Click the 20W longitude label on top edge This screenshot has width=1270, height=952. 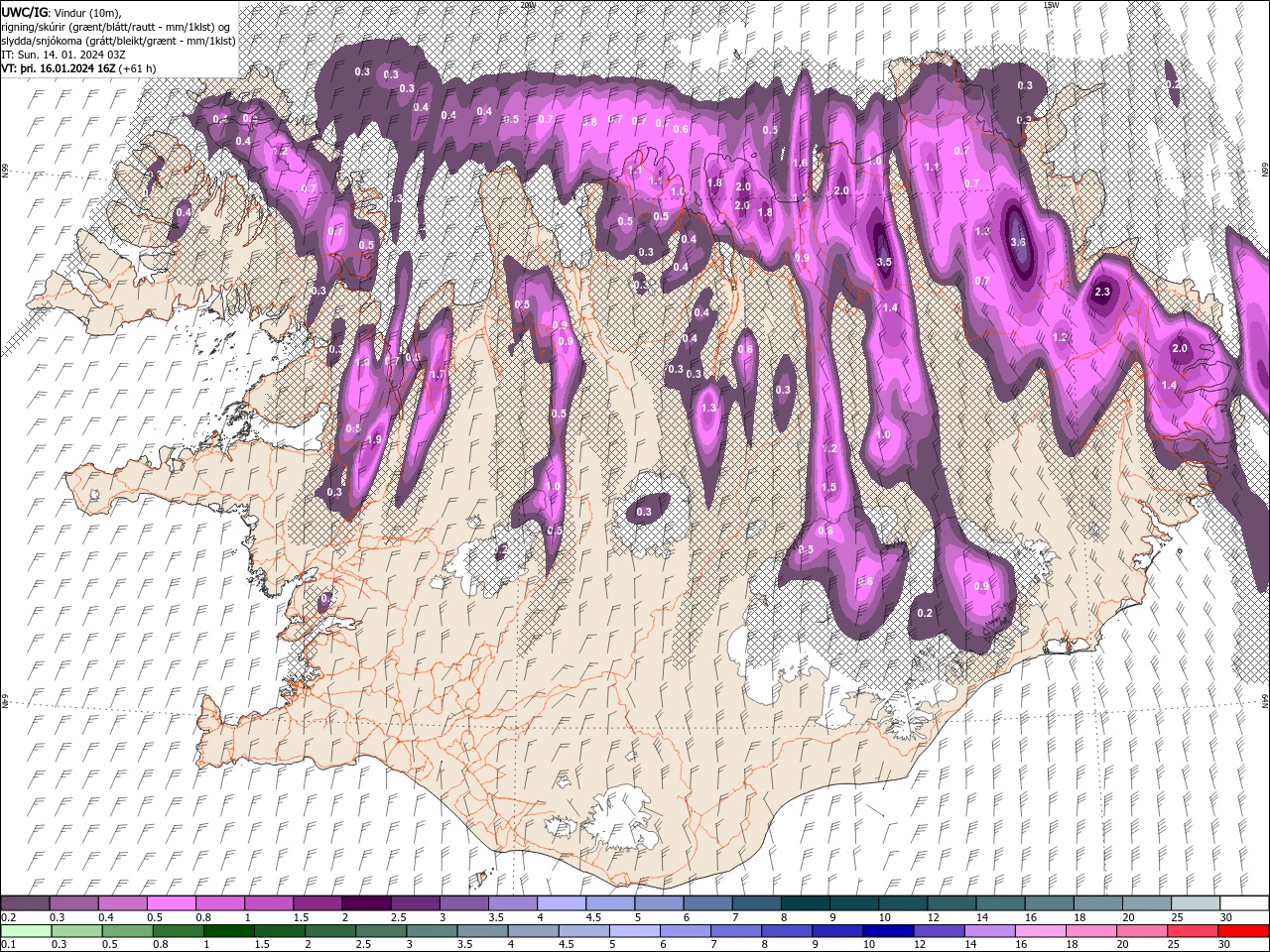click(x=528, y=5)
